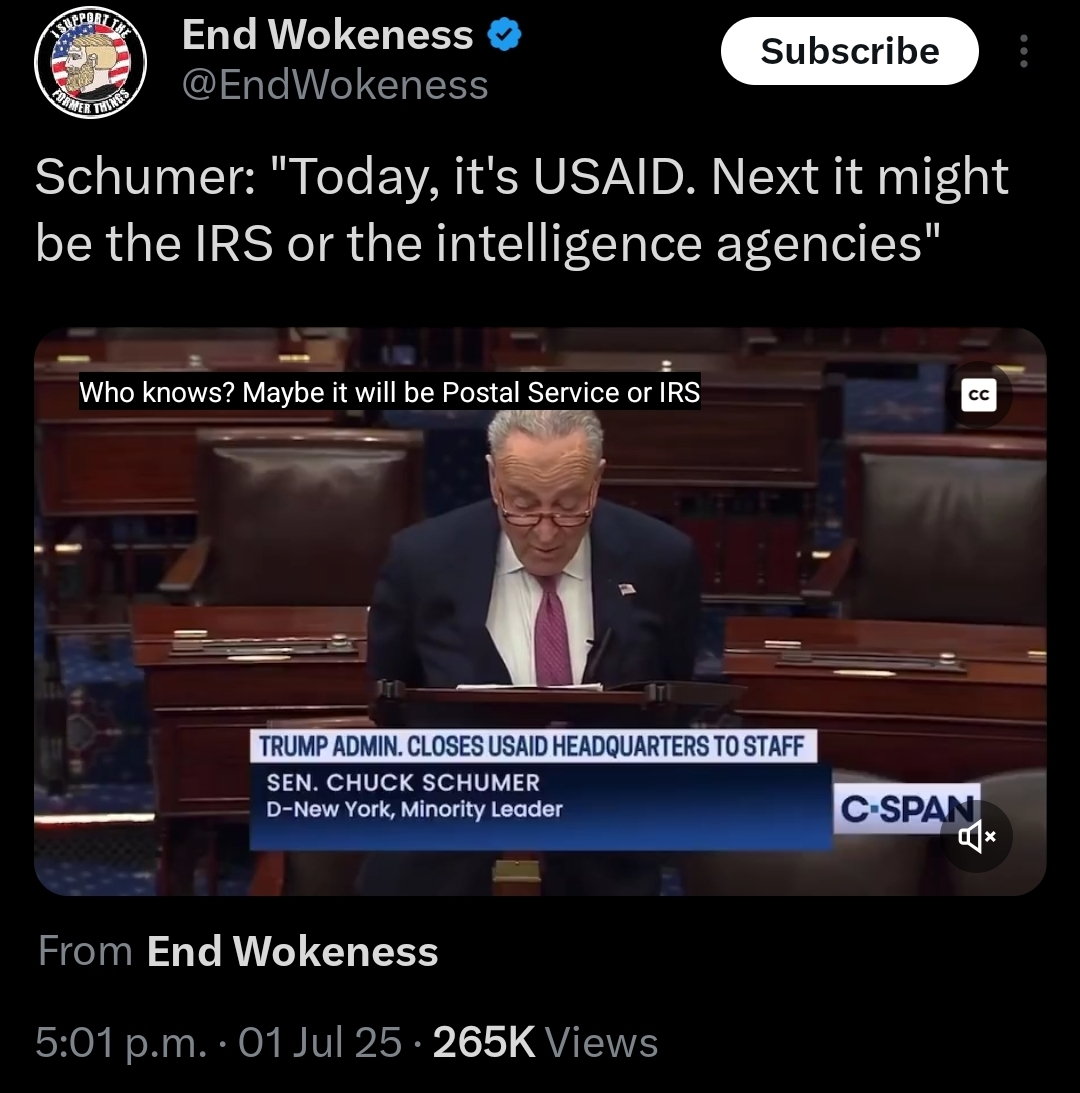Click the tweet text about USAID
This screenshot has width=1080, height=1093.
tap(522, 210)
